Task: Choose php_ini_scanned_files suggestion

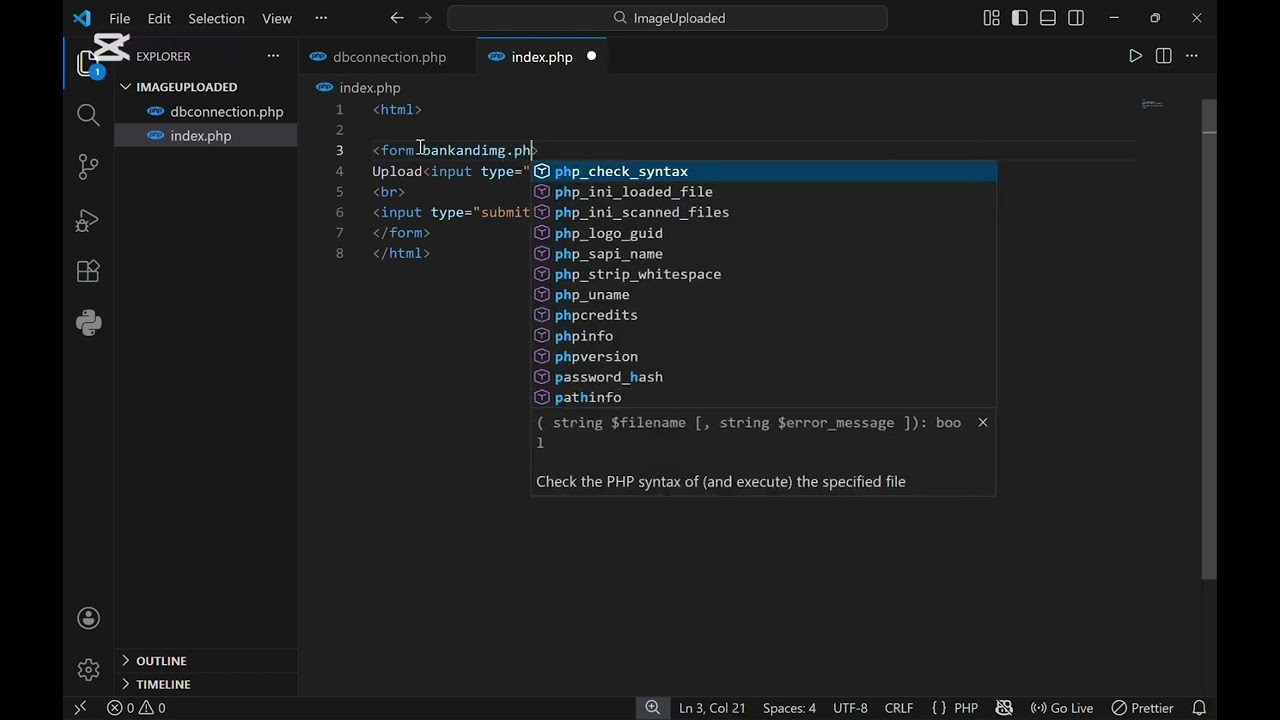Action: pos(764,213)
